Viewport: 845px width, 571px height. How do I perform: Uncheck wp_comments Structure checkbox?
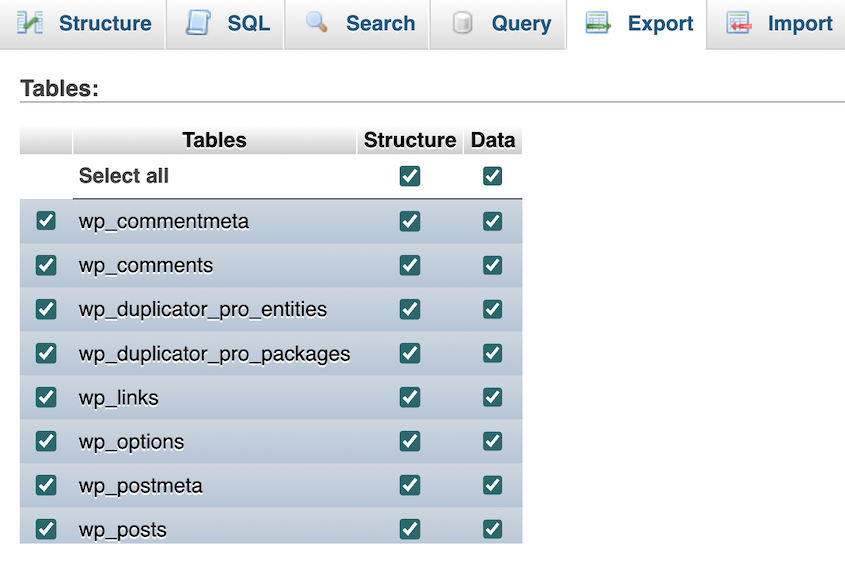(410, 265)
